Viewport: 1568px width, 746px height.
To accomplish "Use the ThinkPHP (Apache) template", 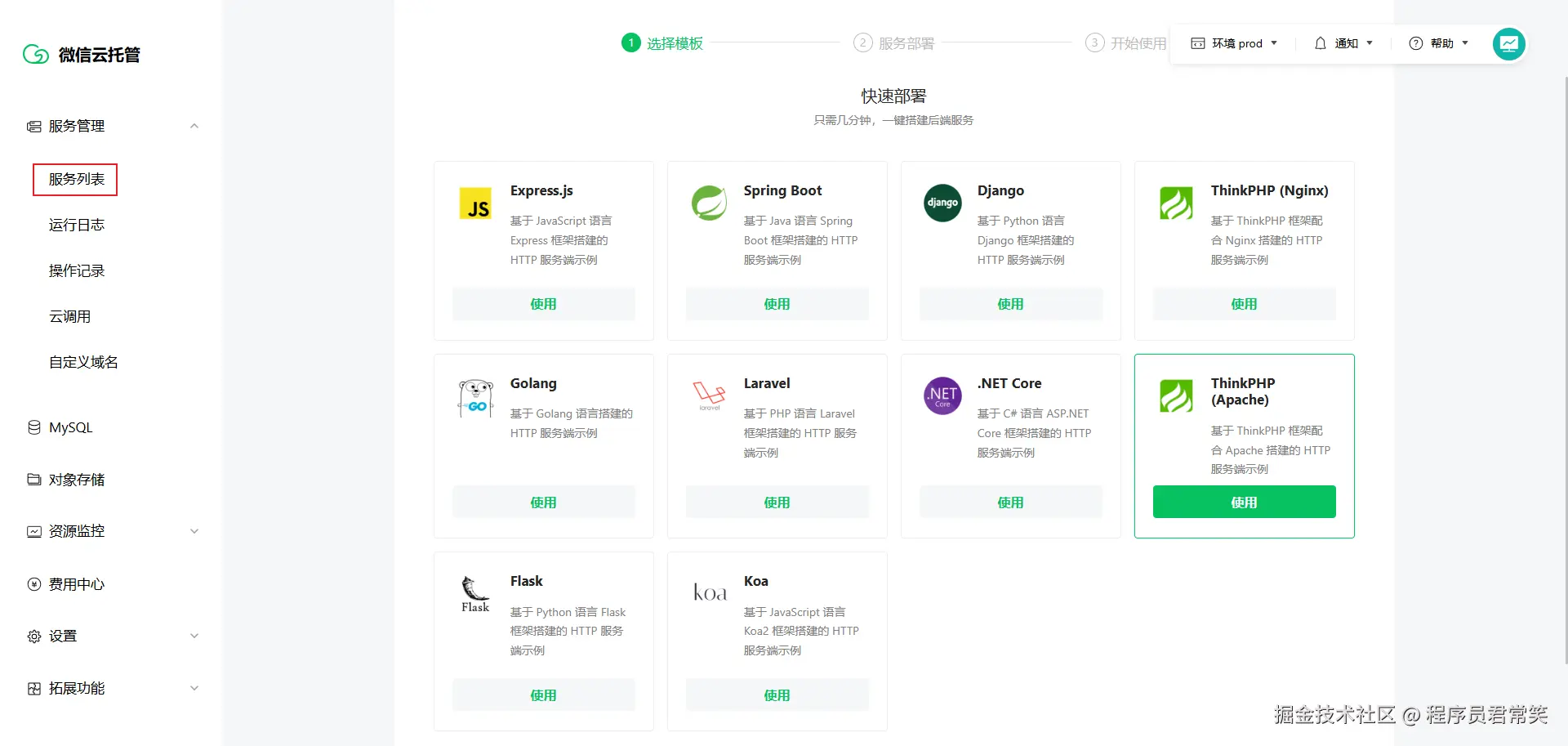I will [1245, 503].
